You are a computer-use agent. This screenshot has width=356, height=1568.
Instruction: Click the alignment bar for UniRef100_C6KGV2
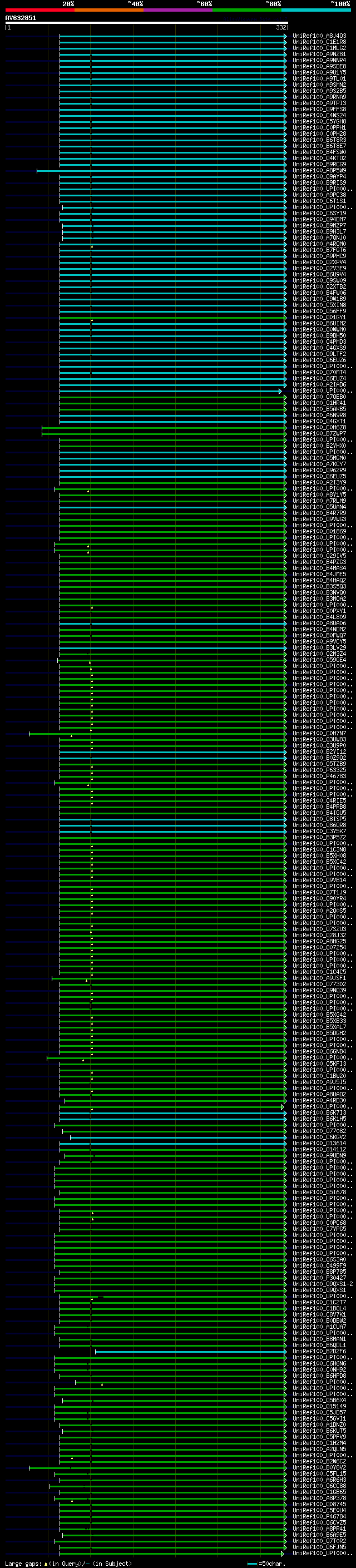coord(179,1137)
